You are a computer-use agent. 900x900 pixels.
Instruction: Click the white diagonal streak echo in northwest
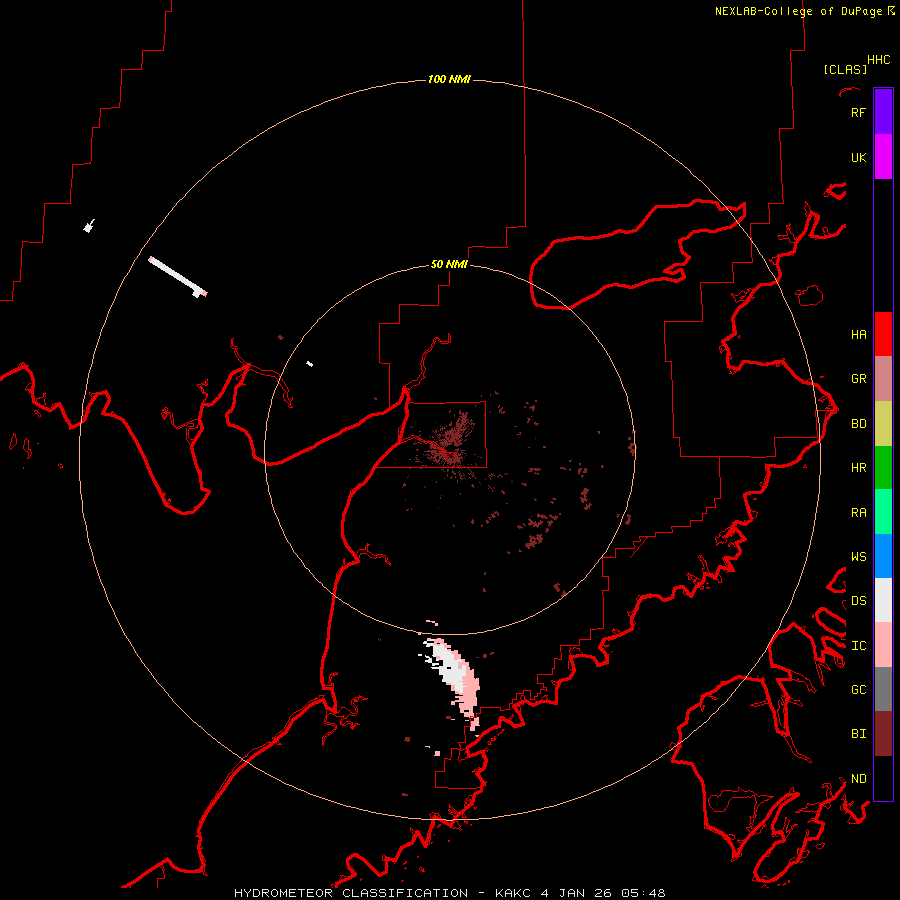tap(177, 276)
